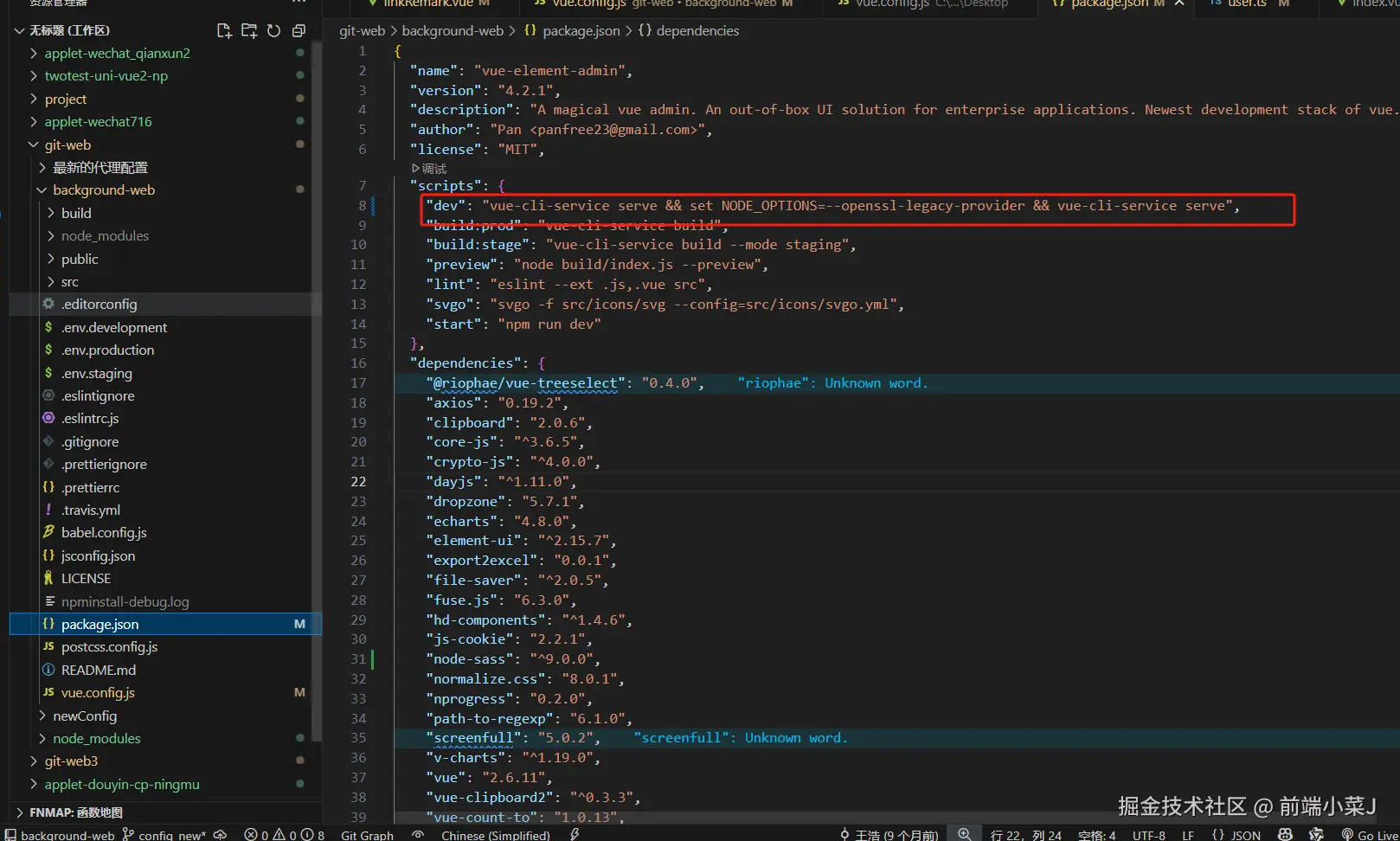Click the package.json breadcrumb segment

click(x=572, y=31)
